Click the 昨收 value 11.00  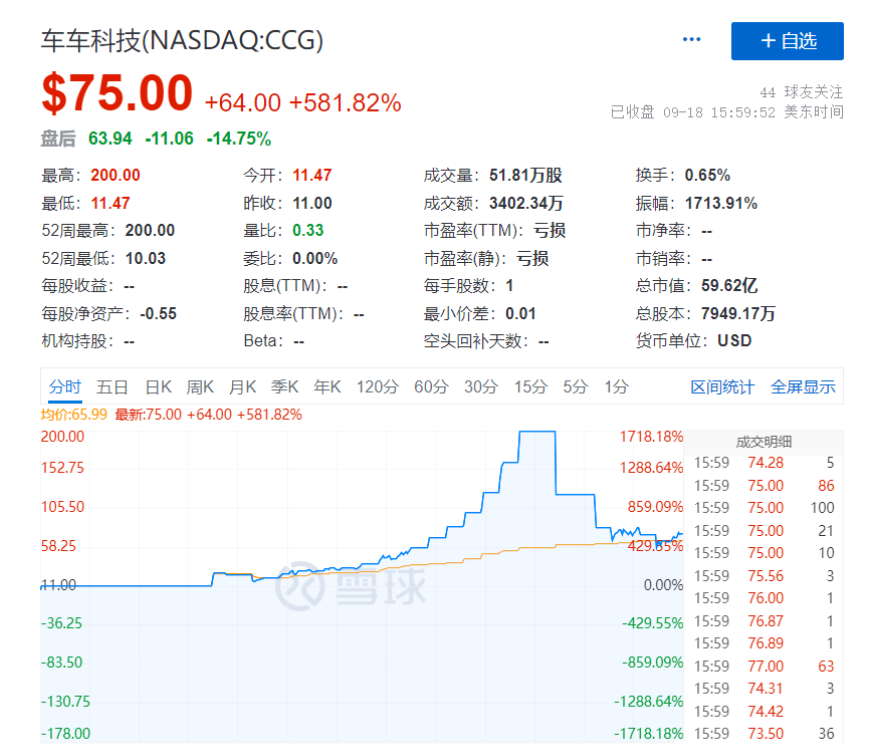point(312,203)
